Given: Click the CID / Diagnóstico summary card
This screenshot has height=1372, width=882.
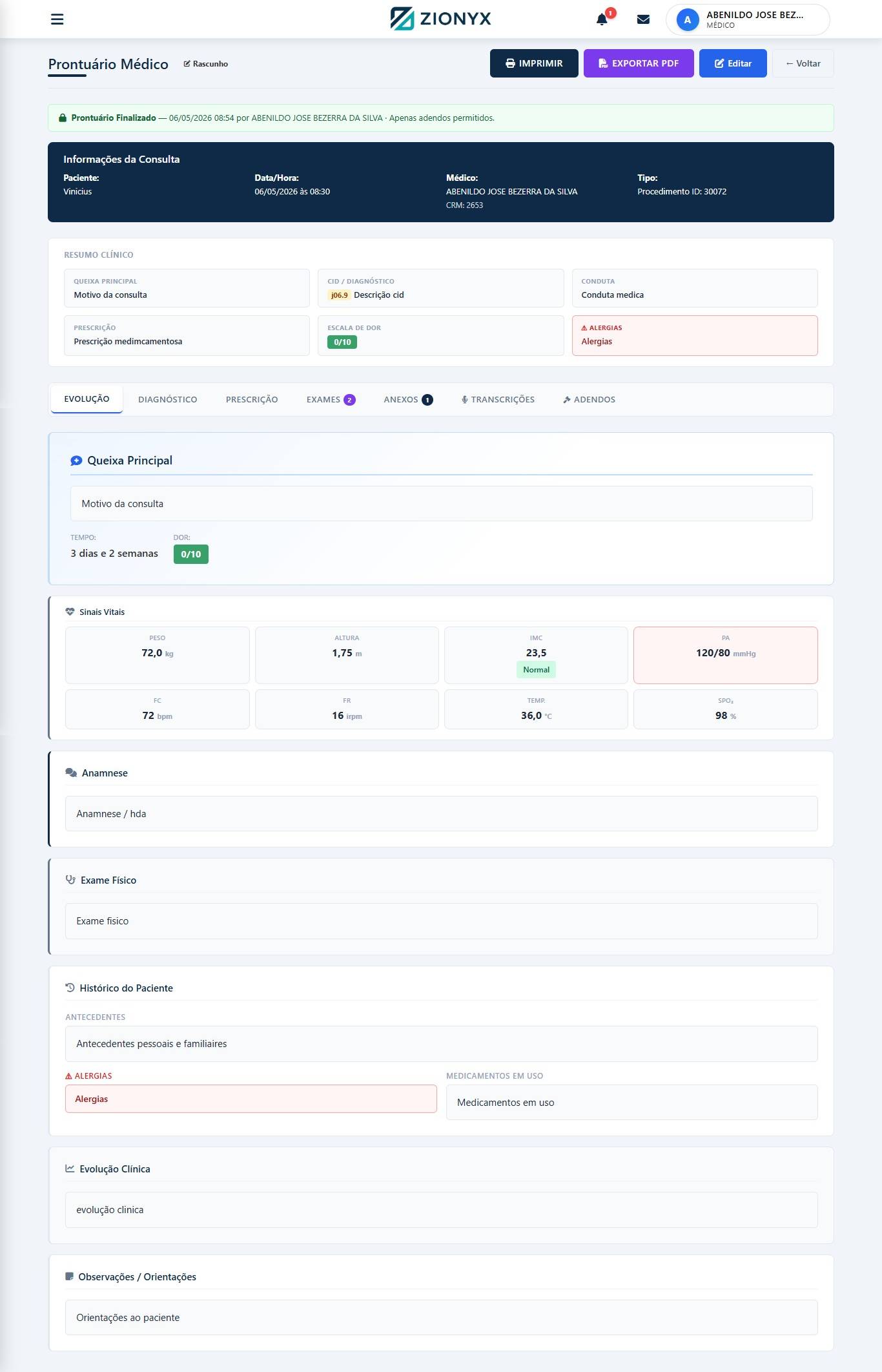Looking at the screenshot, I should pyautogui.click(x=441, y=288).
